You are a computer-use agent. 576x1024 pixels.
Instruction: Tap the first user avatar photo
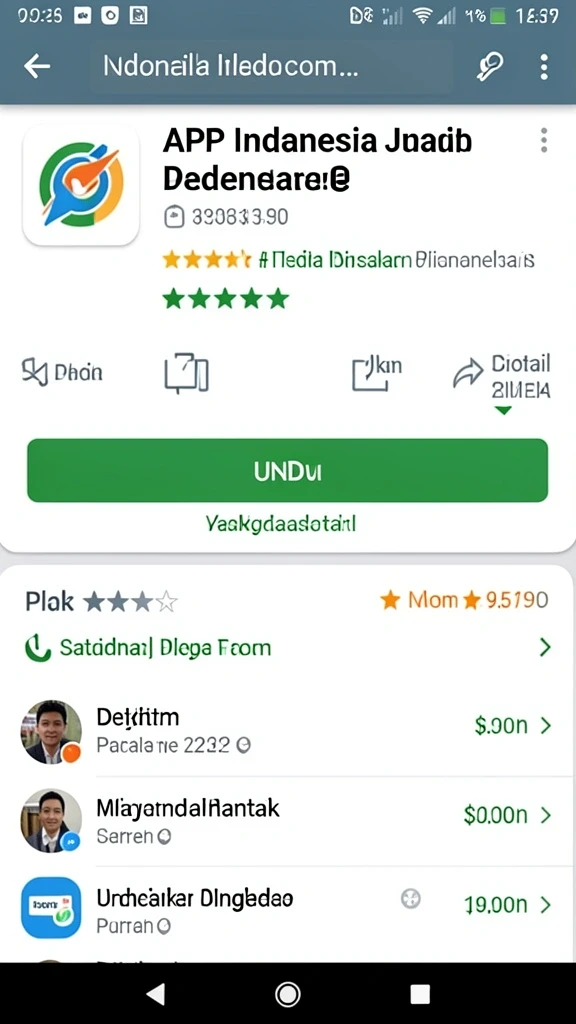[52, 732]
